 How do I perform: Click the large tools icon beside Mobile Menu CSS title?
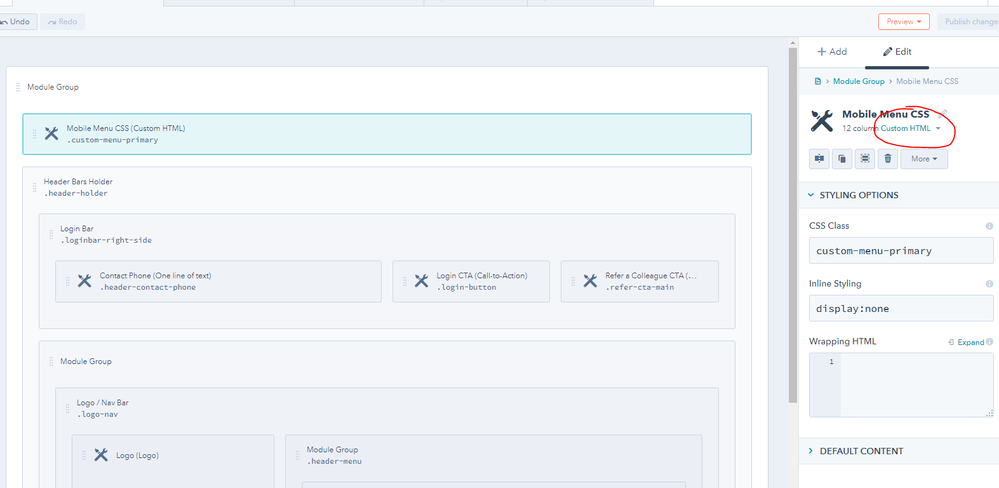click(822, 120)
